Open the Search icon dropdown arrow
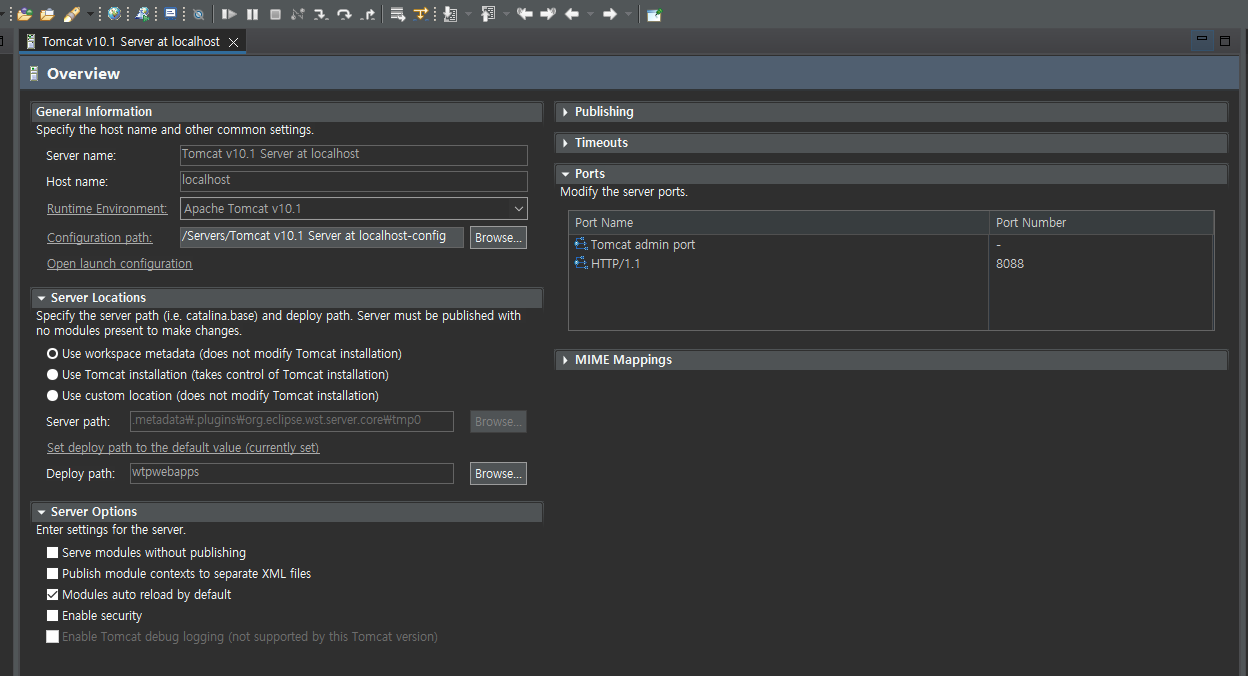The width and height of the screenshot is (1248, 676). click(90, 14)
